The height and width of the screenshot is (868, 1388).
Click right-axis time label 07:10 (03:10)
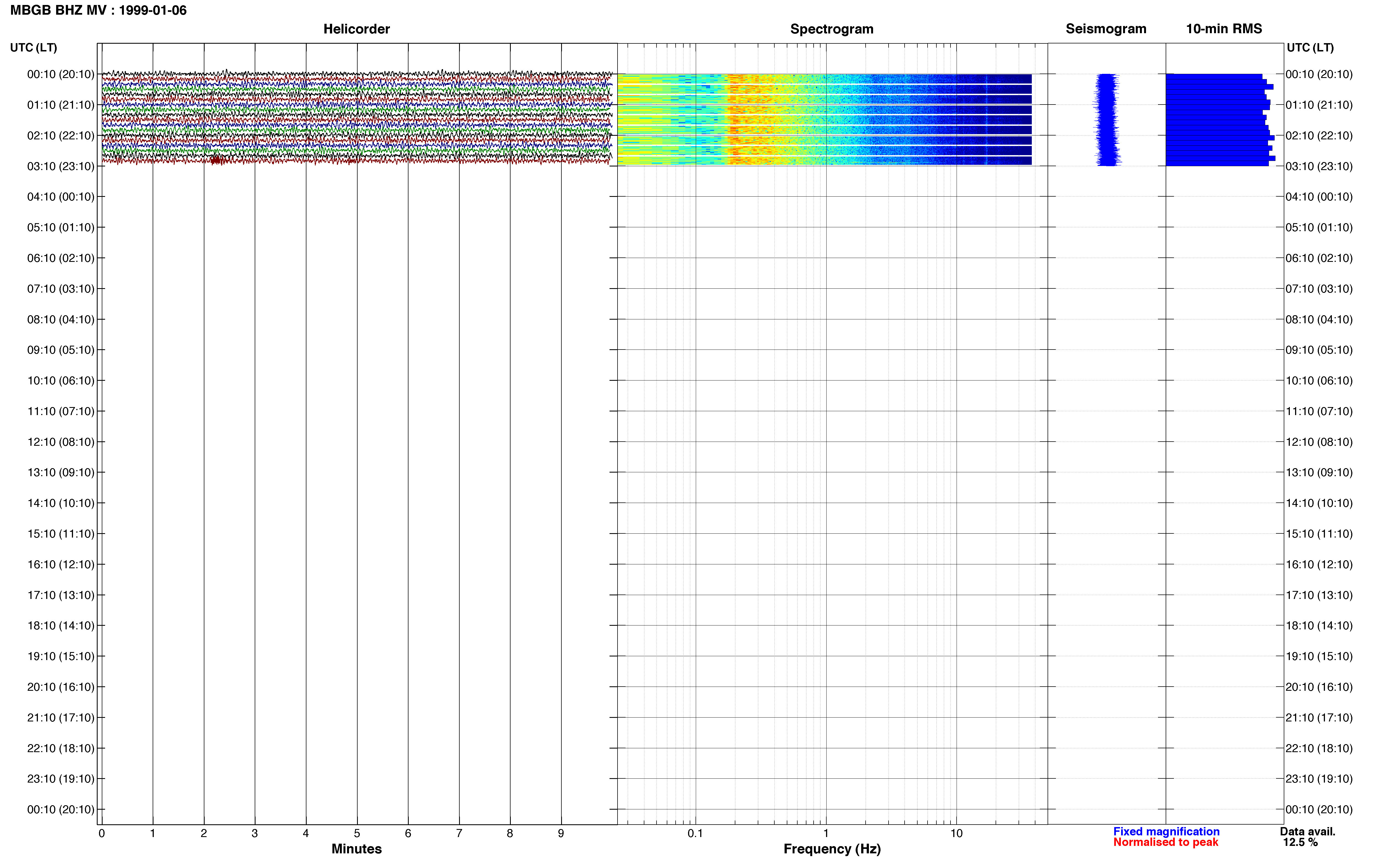[1319, 289]
